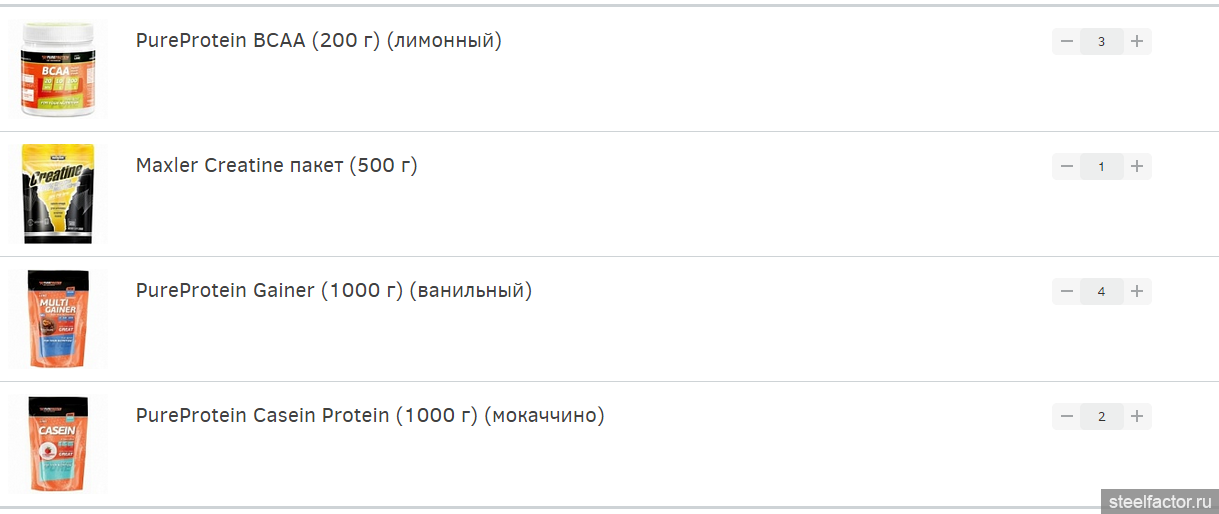
Task: Click the BCAA white jar product thumbnail
Action: 58,70
